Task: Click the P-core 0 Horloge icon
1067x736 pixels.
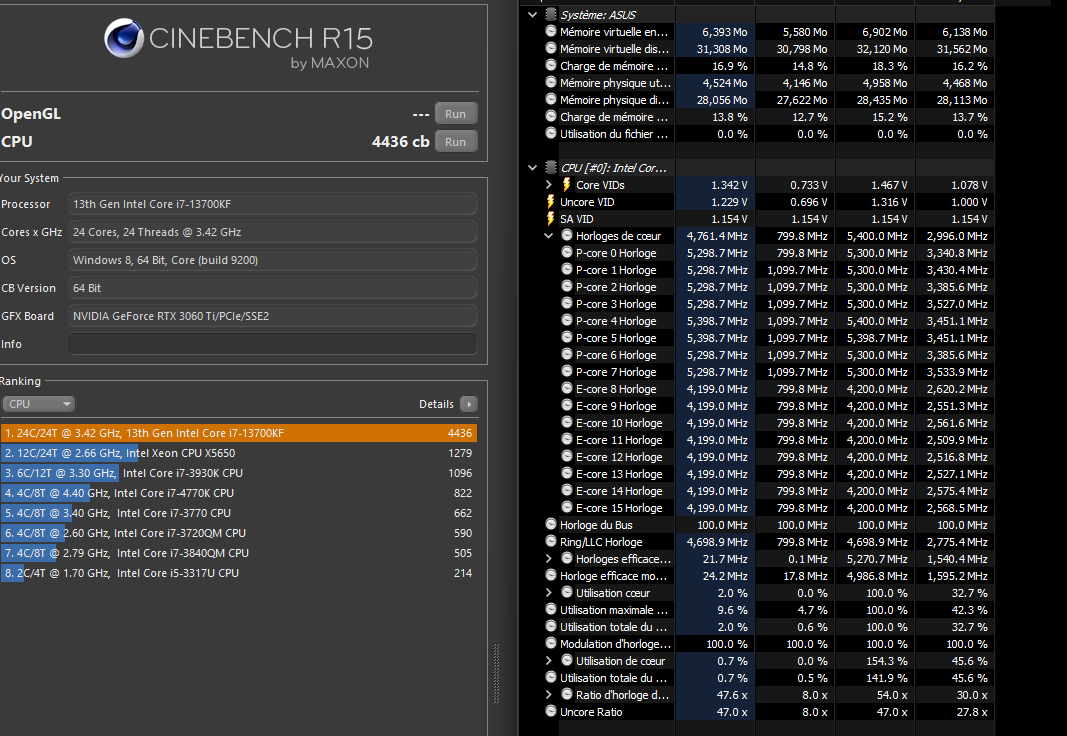Action: coord(567,252)
